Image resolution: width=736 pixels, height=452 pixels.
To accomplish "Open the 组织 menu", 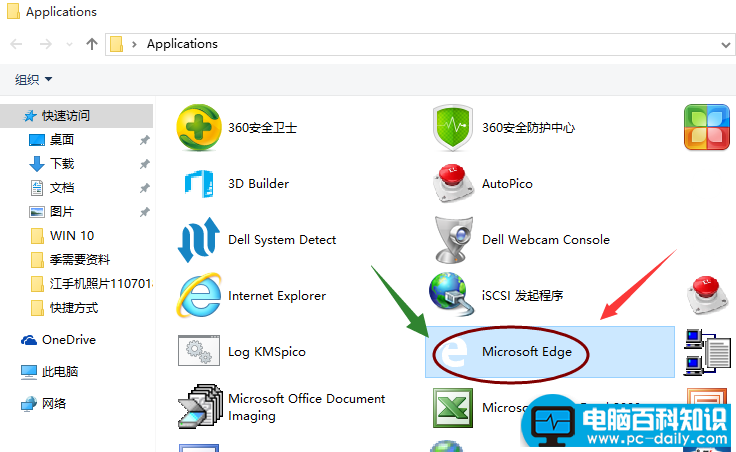I will 33,79.
